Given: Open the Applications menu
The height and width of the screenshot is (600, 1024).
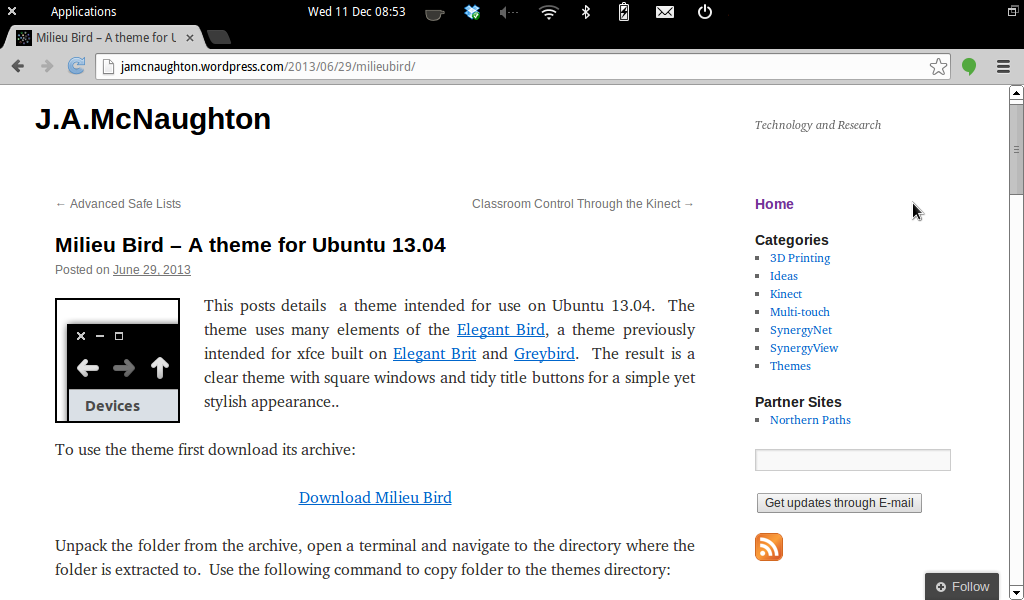Looking at the screenshot, I should (x=83, y=12).
